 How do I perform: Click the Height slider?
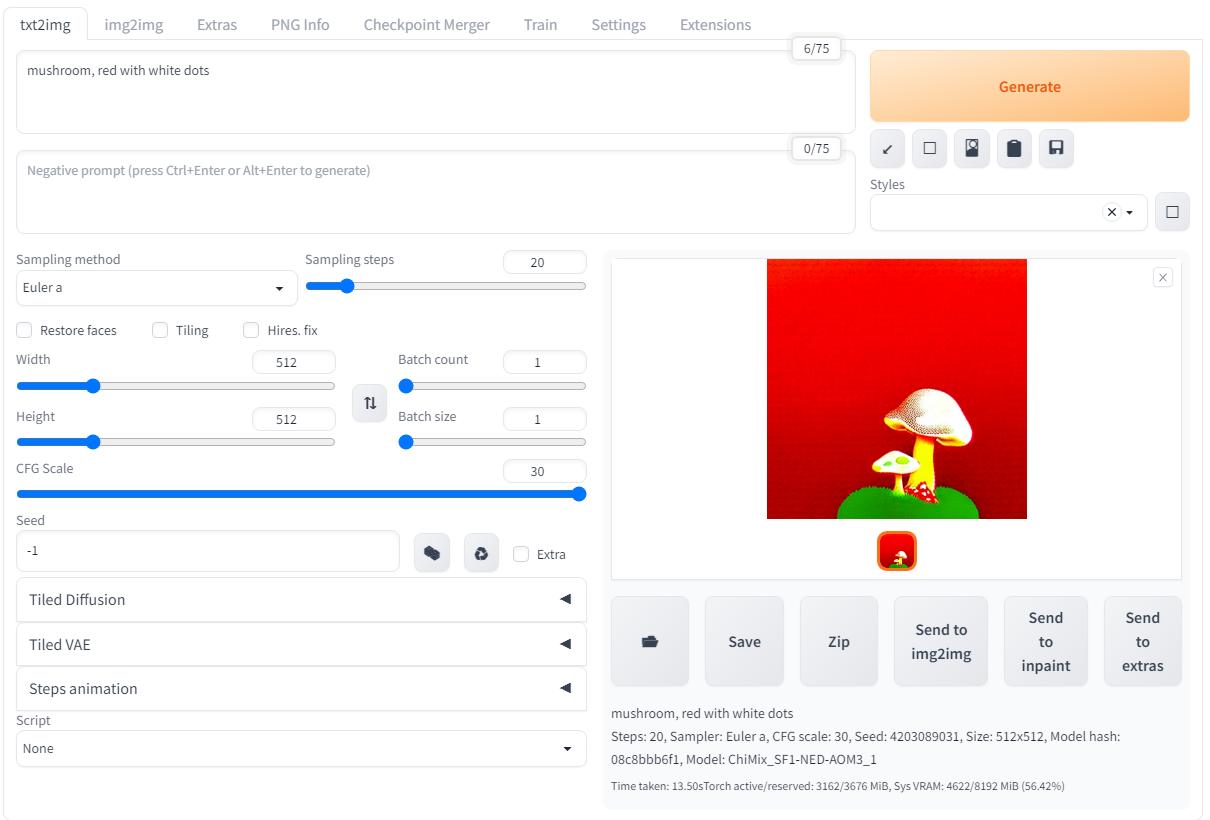coord(176,442)
